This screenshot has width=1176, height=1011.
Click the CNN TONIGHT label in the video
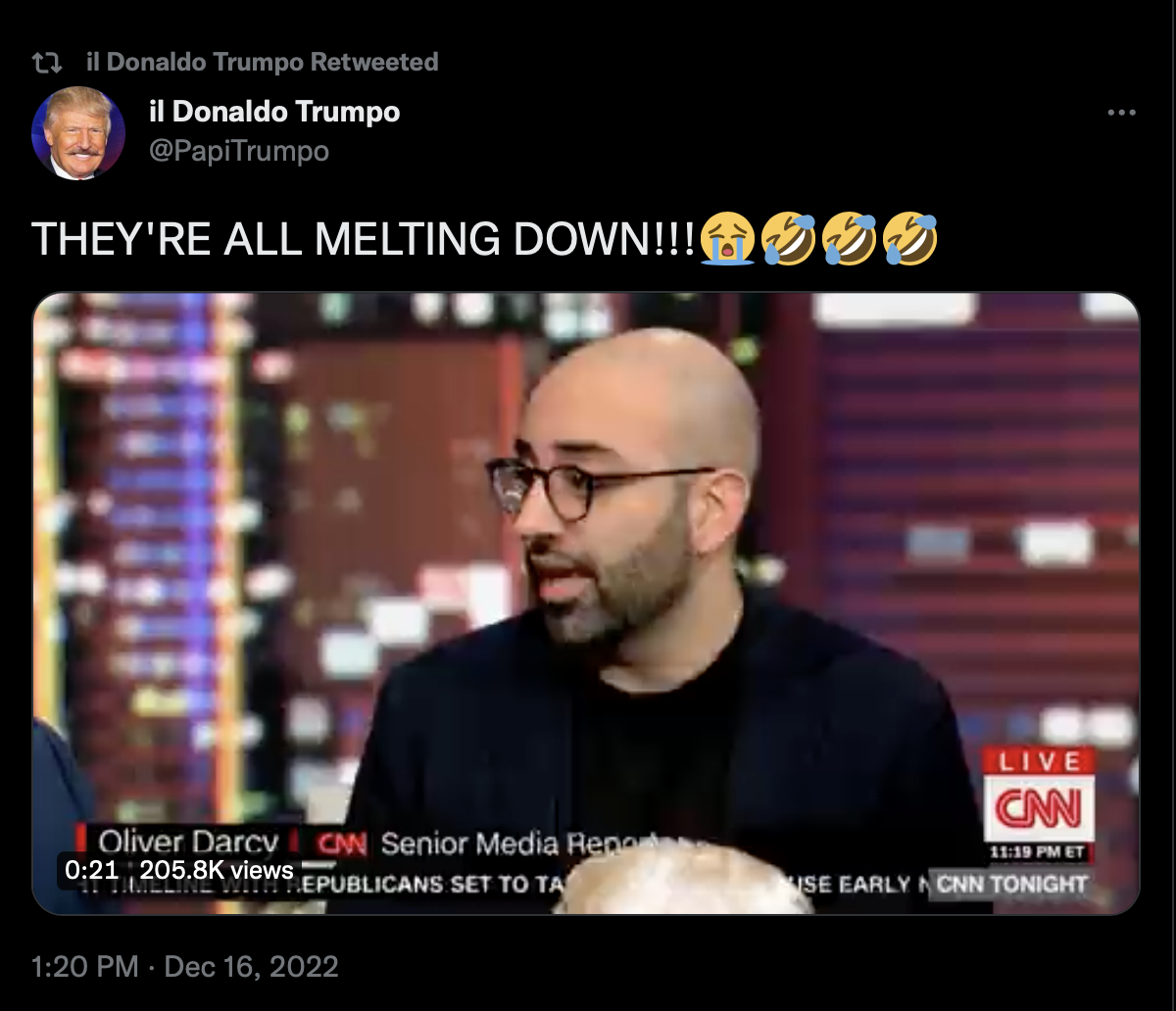click(x=1011, y=885)
